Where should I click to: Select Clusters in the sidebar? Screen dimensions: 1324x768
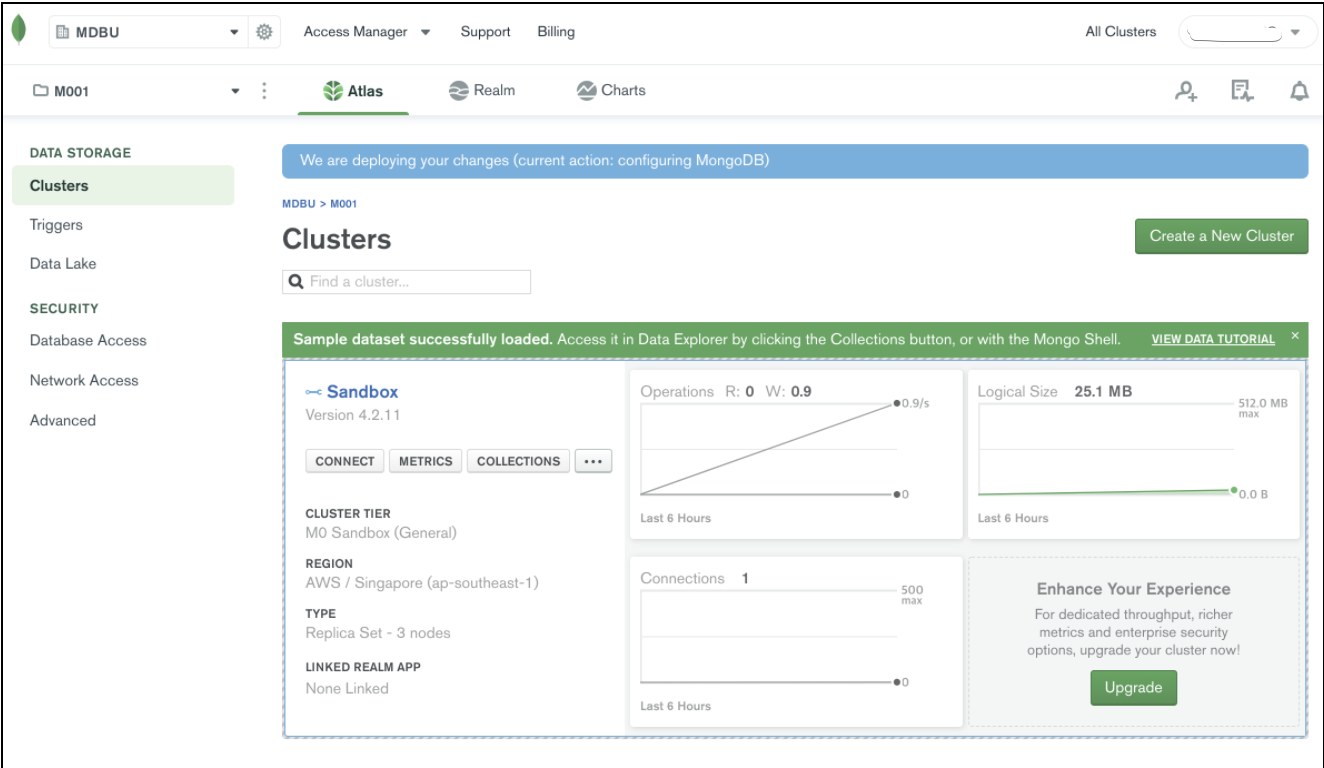pyautogui.click(x=123, y=186)
